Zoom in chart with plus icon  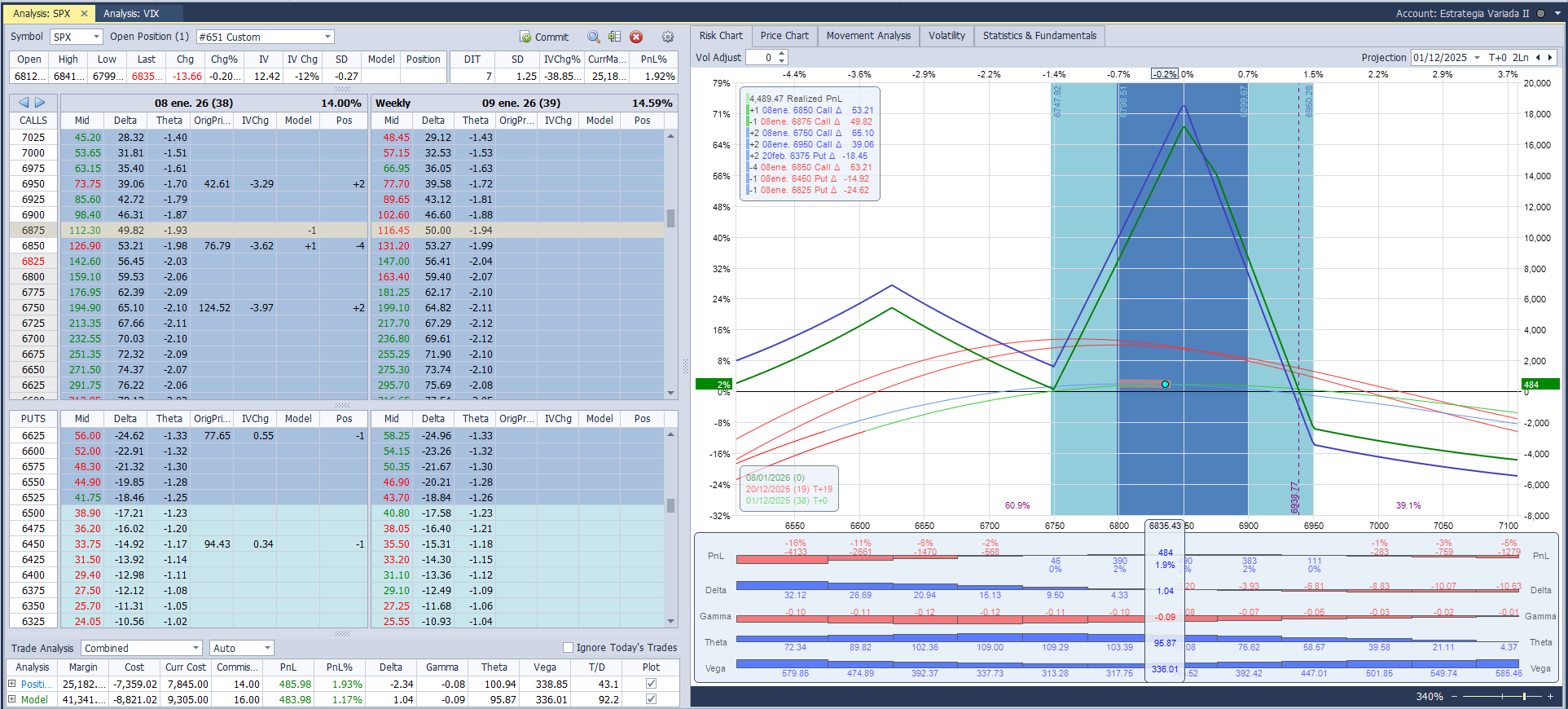pos(1551,696)
